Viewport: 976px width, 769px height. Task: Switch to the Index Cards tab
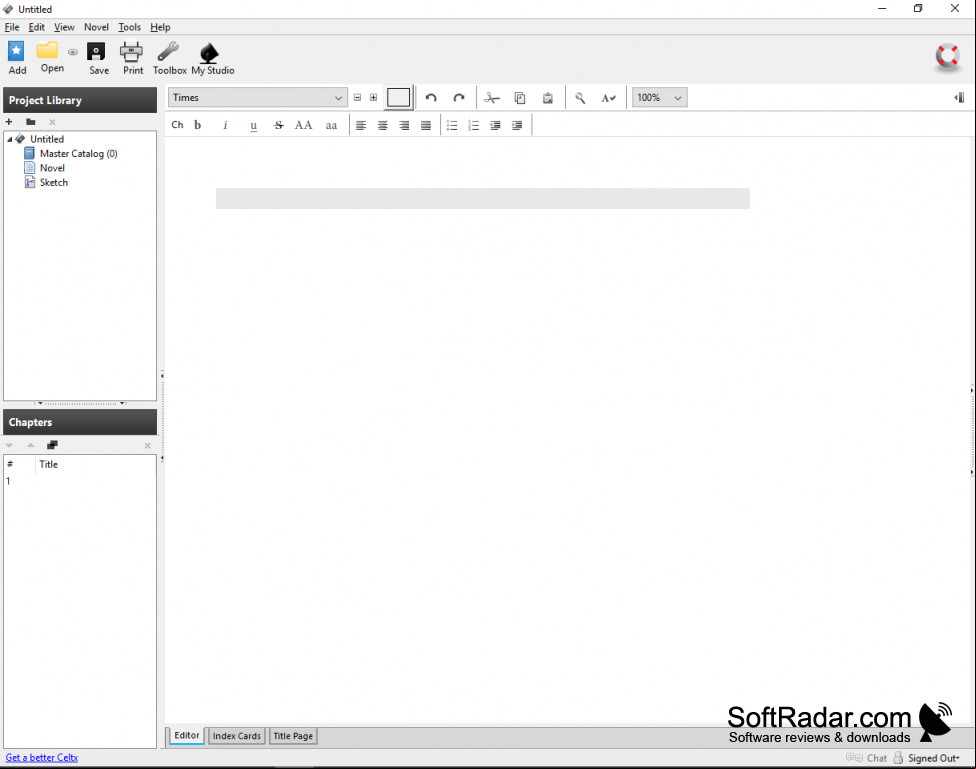click(x=237, y=736)
